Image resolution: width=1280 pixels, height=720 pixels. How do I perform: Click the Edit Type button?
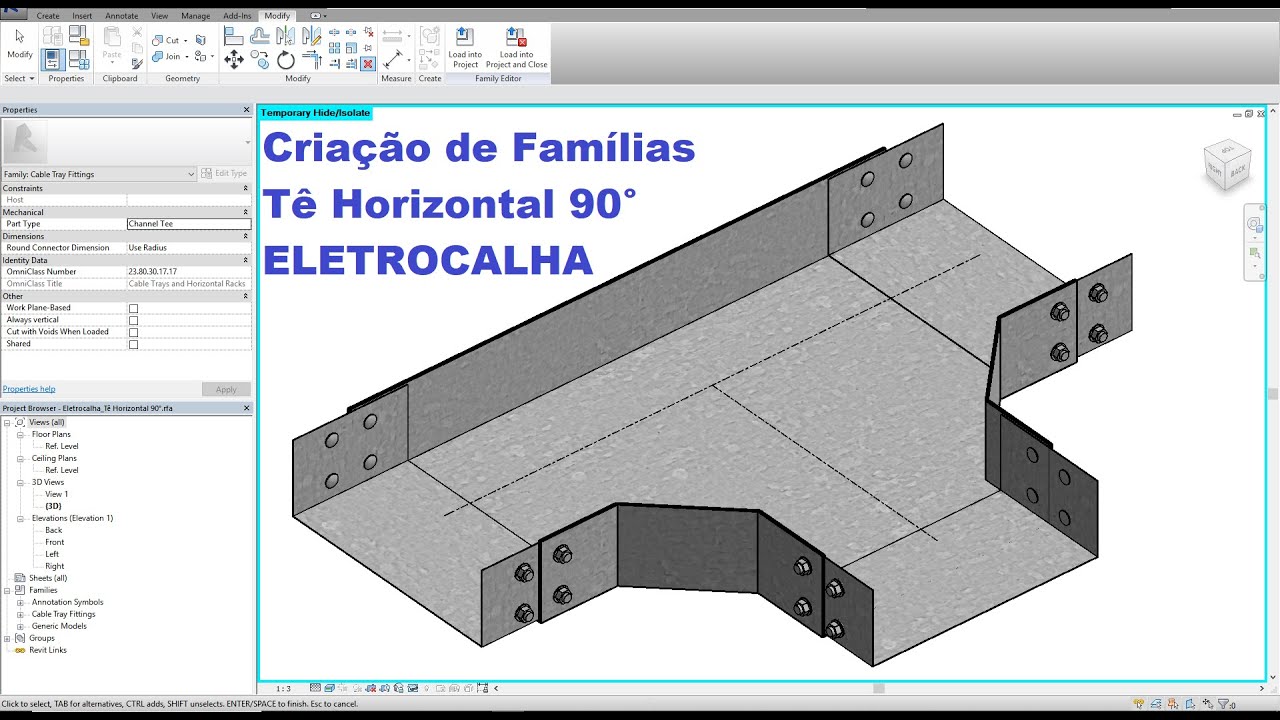(224, 174)
